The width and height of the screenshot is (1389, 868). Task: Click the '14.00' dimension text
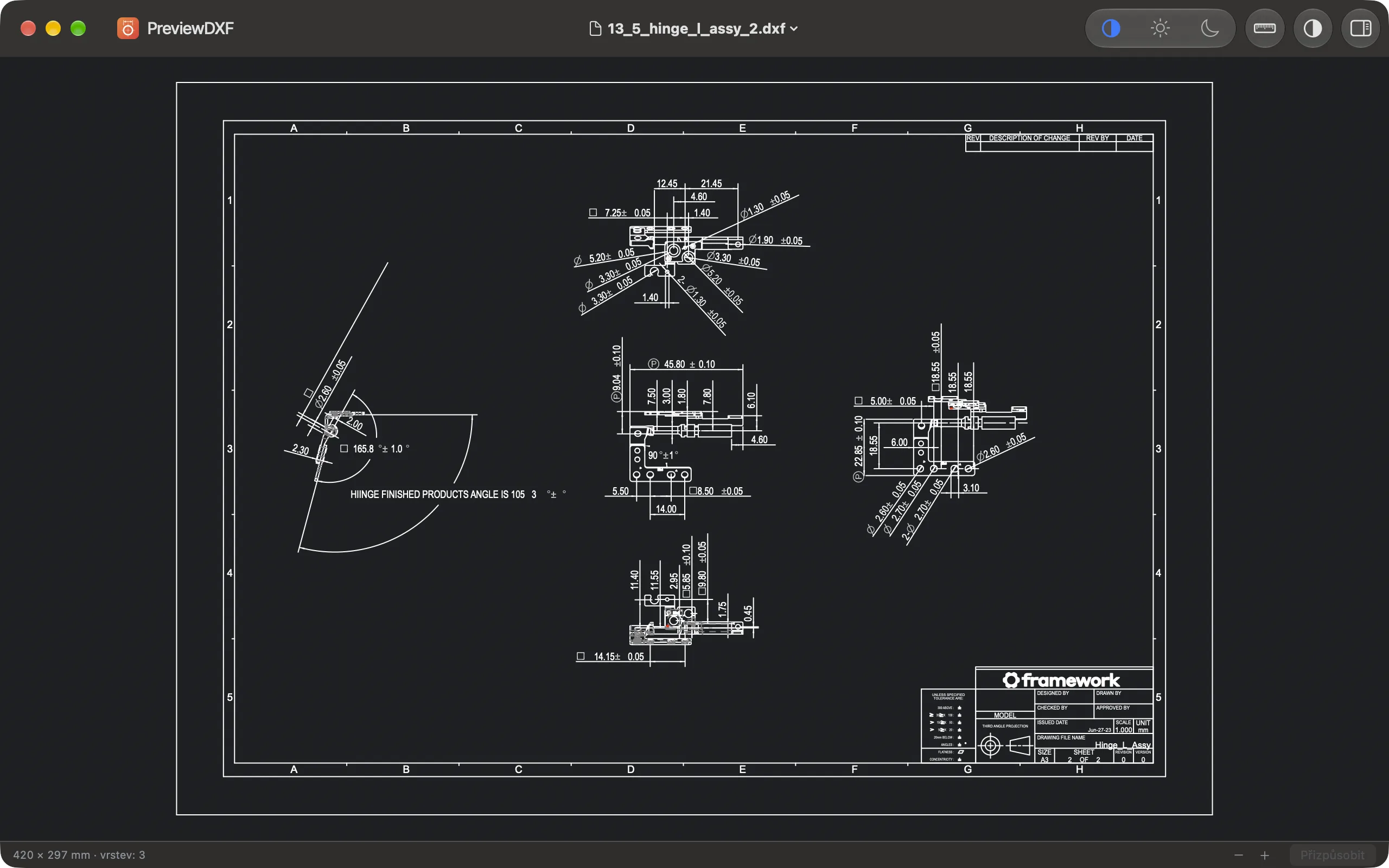tap(666, 509)
